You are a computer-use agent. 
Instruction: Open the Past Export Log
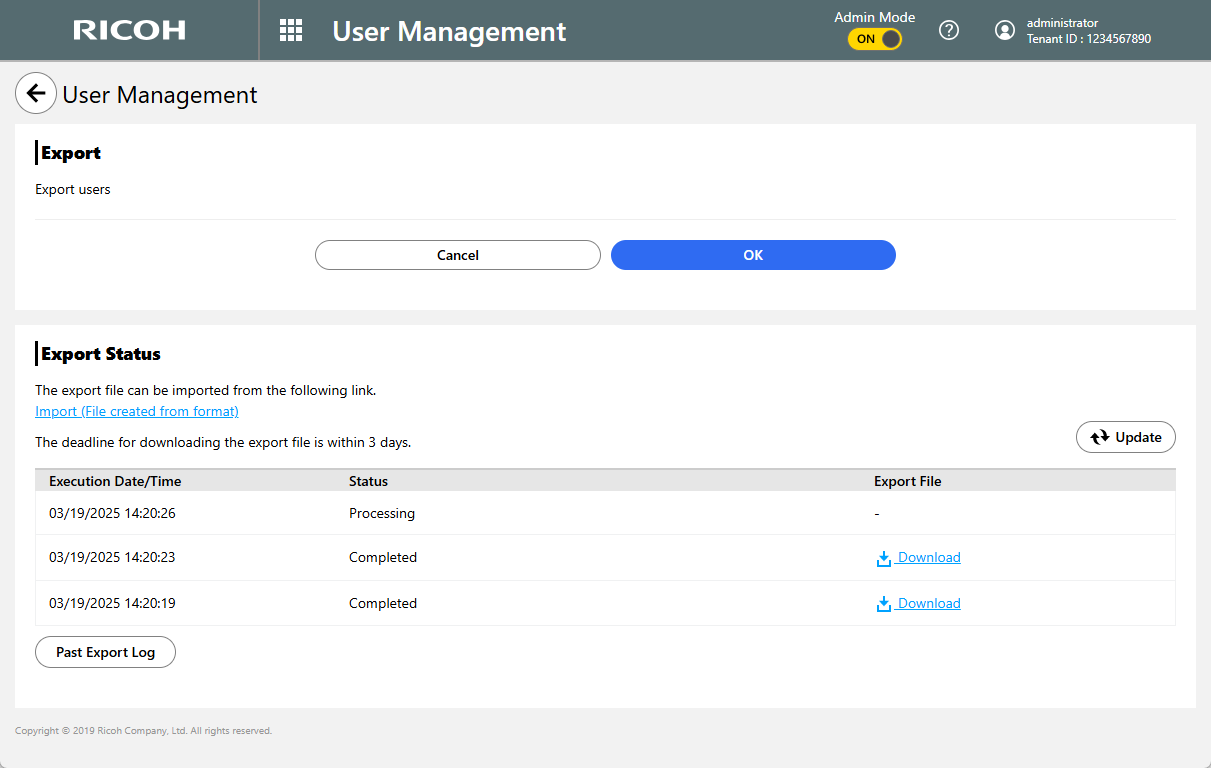105,652
